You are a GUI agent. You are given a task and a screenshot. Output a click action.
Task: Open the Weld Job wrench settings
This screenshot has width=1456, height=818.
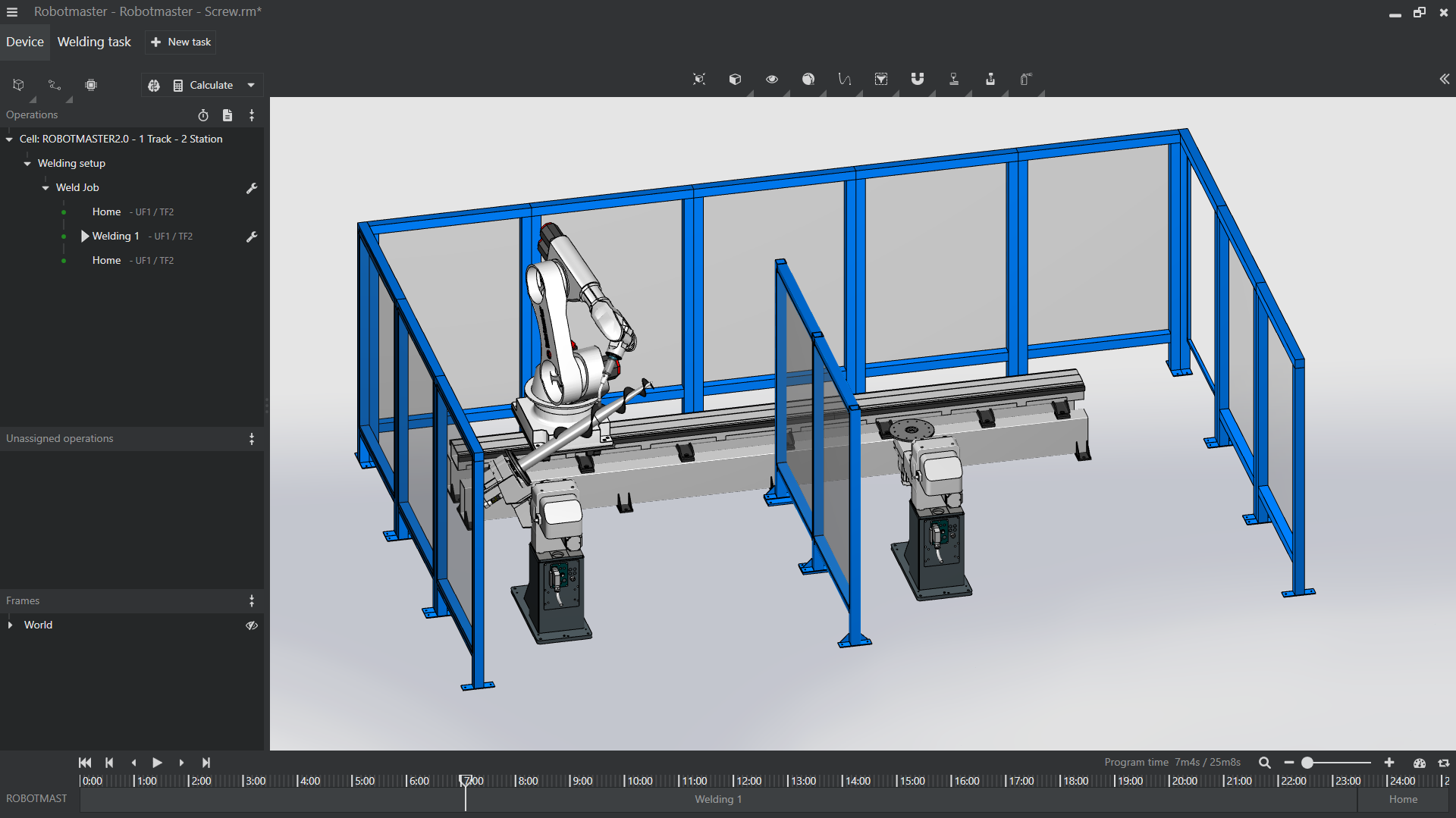coord(252,188)
